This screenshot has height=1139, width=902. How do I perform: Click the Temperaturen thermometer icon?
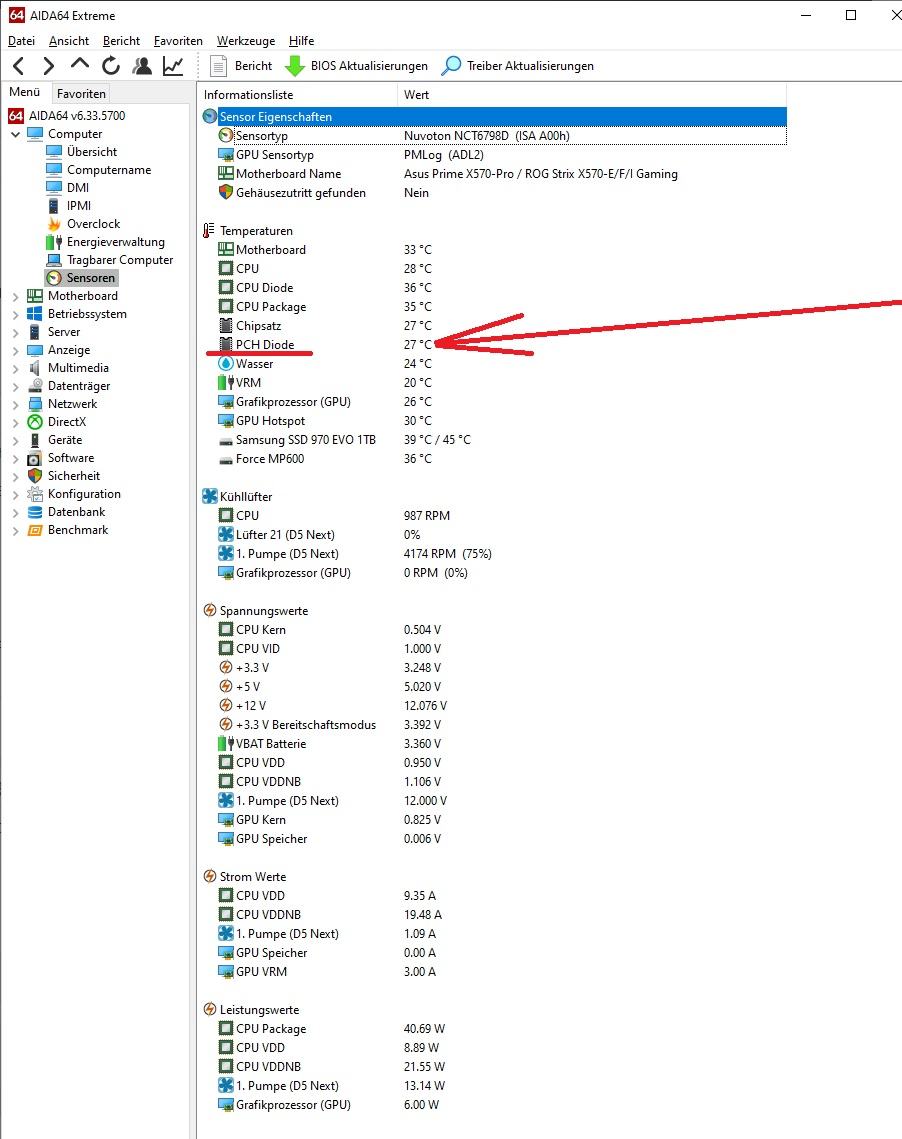click(209, 230)
